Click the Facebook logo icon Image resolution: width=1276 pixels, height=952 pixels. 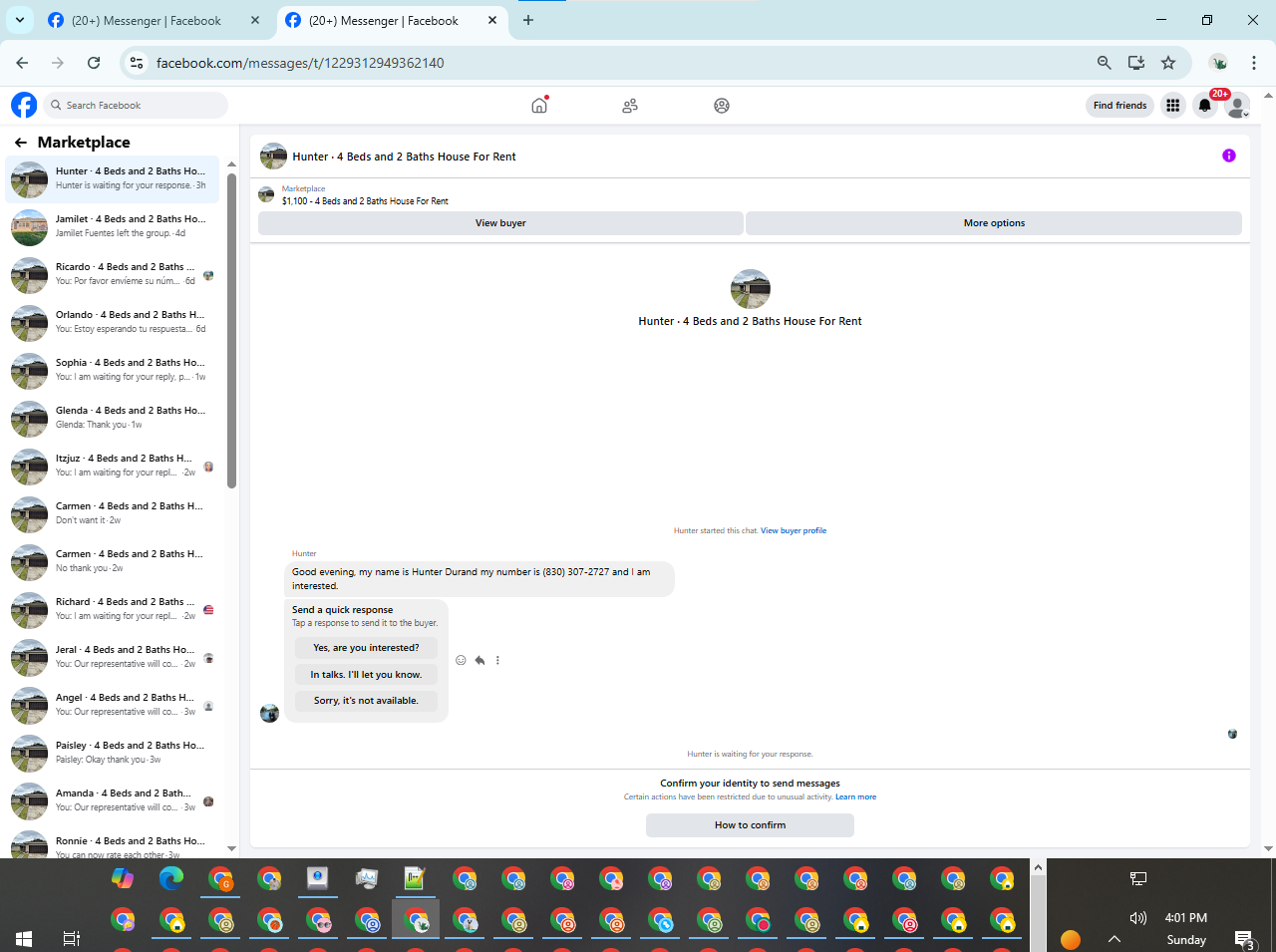pyautogui.click(x=24, y=105)
